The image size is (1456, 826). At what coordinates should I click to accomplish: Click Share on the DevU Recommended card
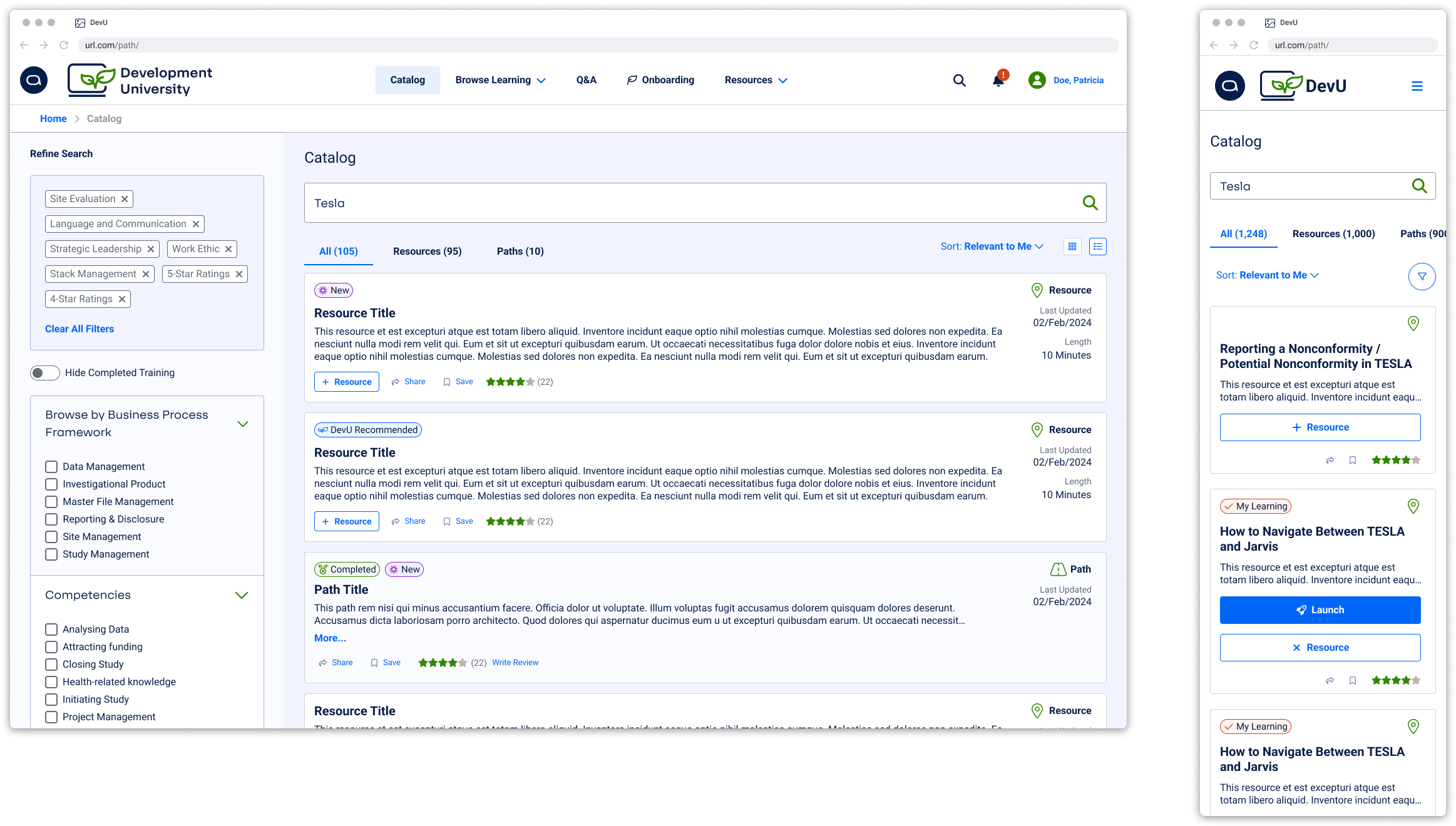pos(409,521)
